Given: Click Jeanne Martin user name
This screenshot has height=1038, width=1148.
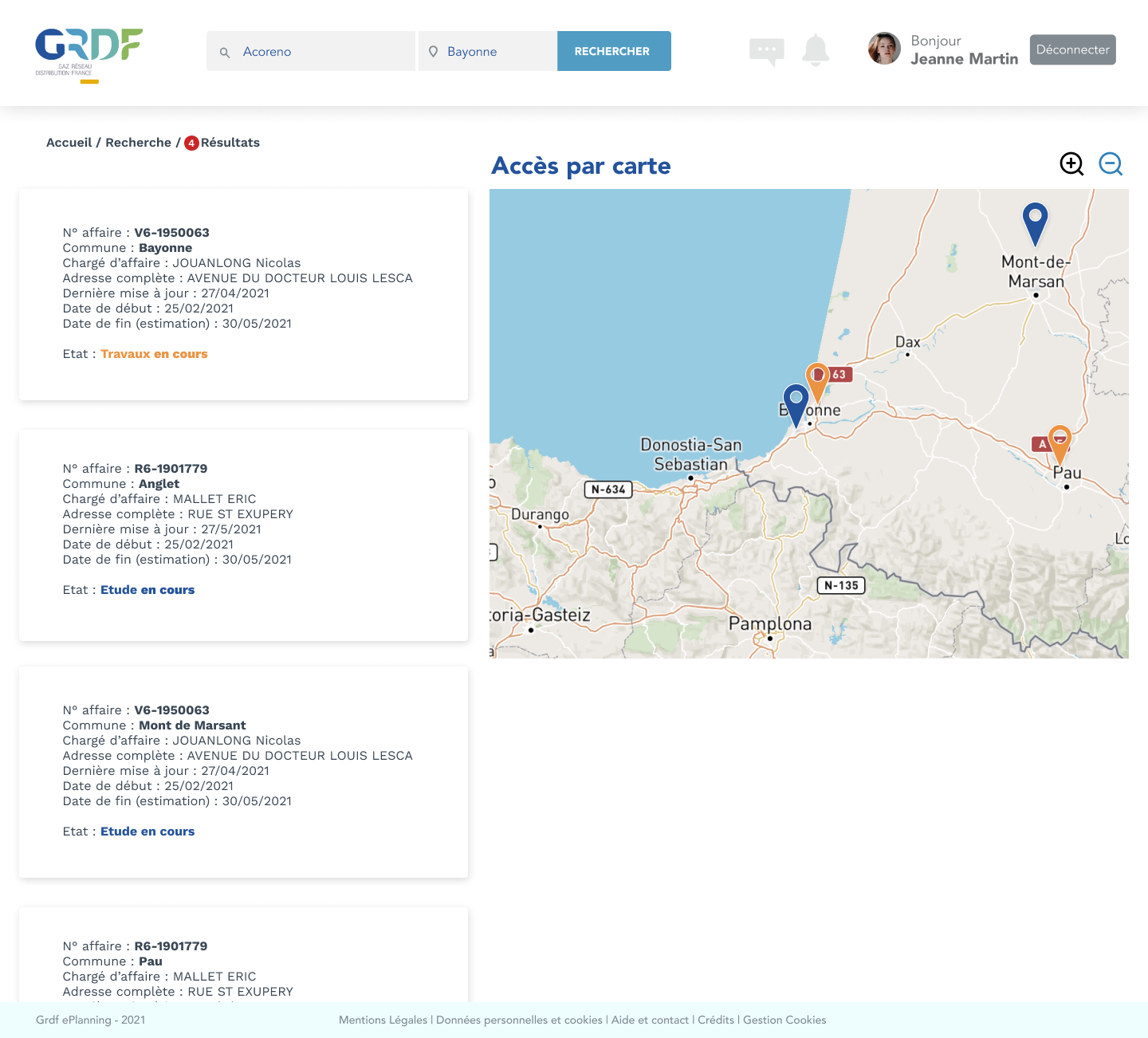Looking at the screenshot, I should [965, 59].
